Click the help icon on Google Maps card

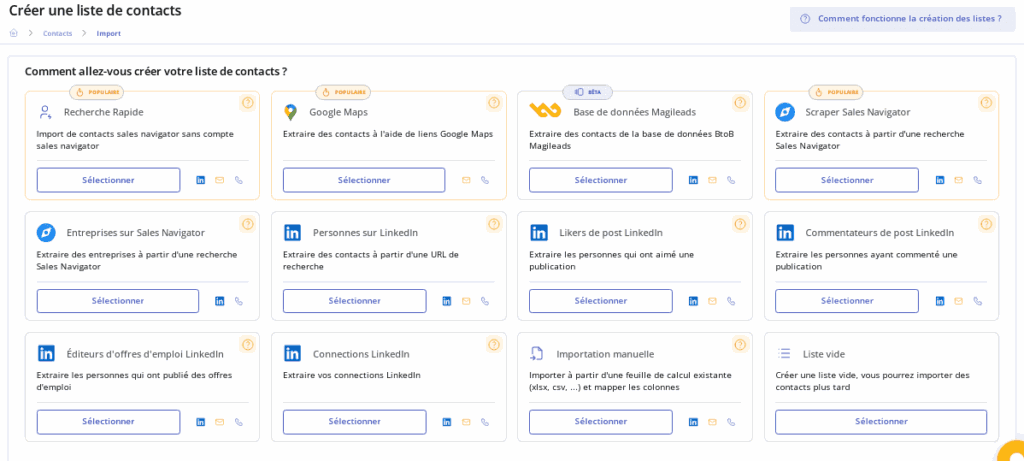493,103
